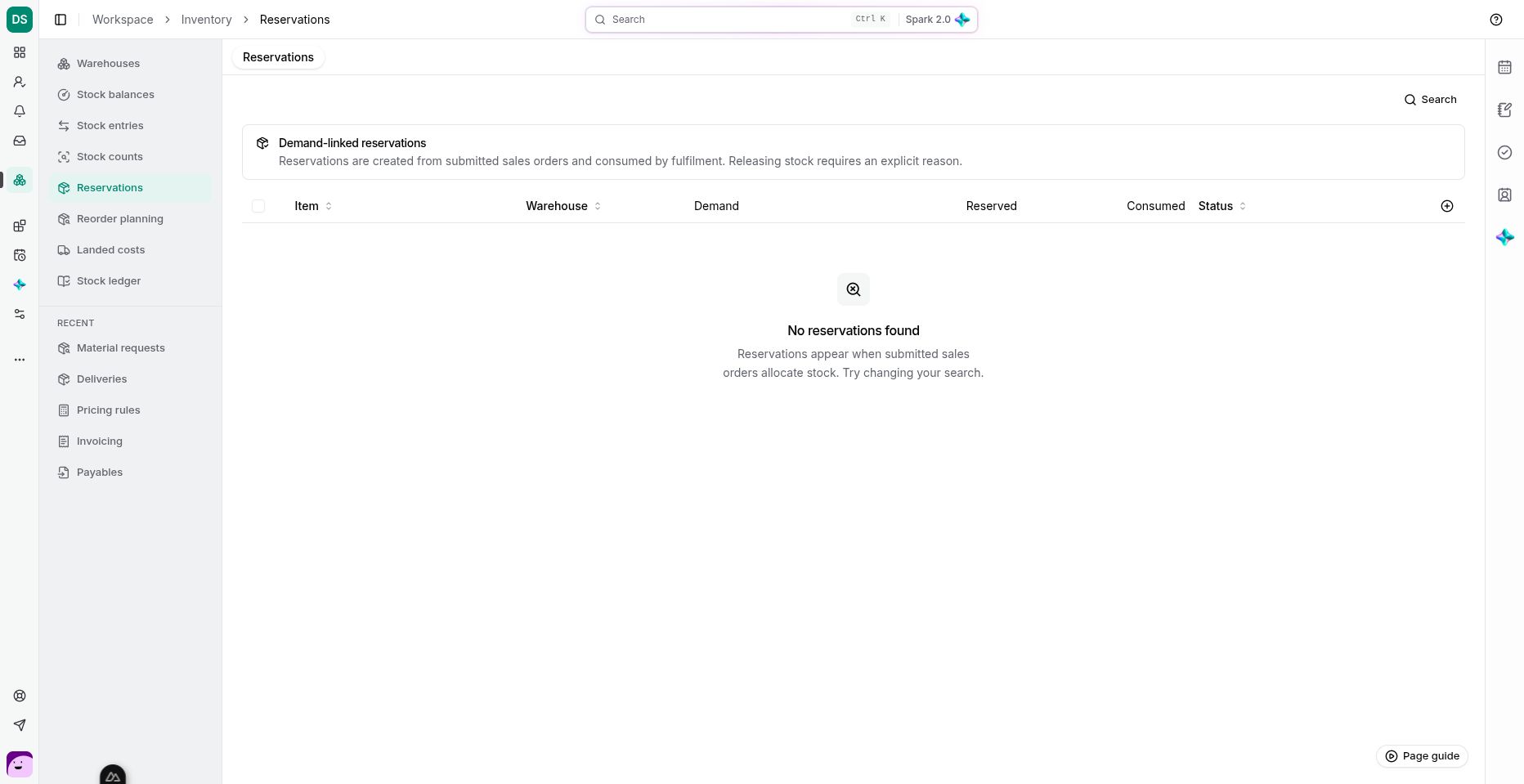Open recent Material requests
Viewport: 1524px width, 784px height.
point(130,348)
